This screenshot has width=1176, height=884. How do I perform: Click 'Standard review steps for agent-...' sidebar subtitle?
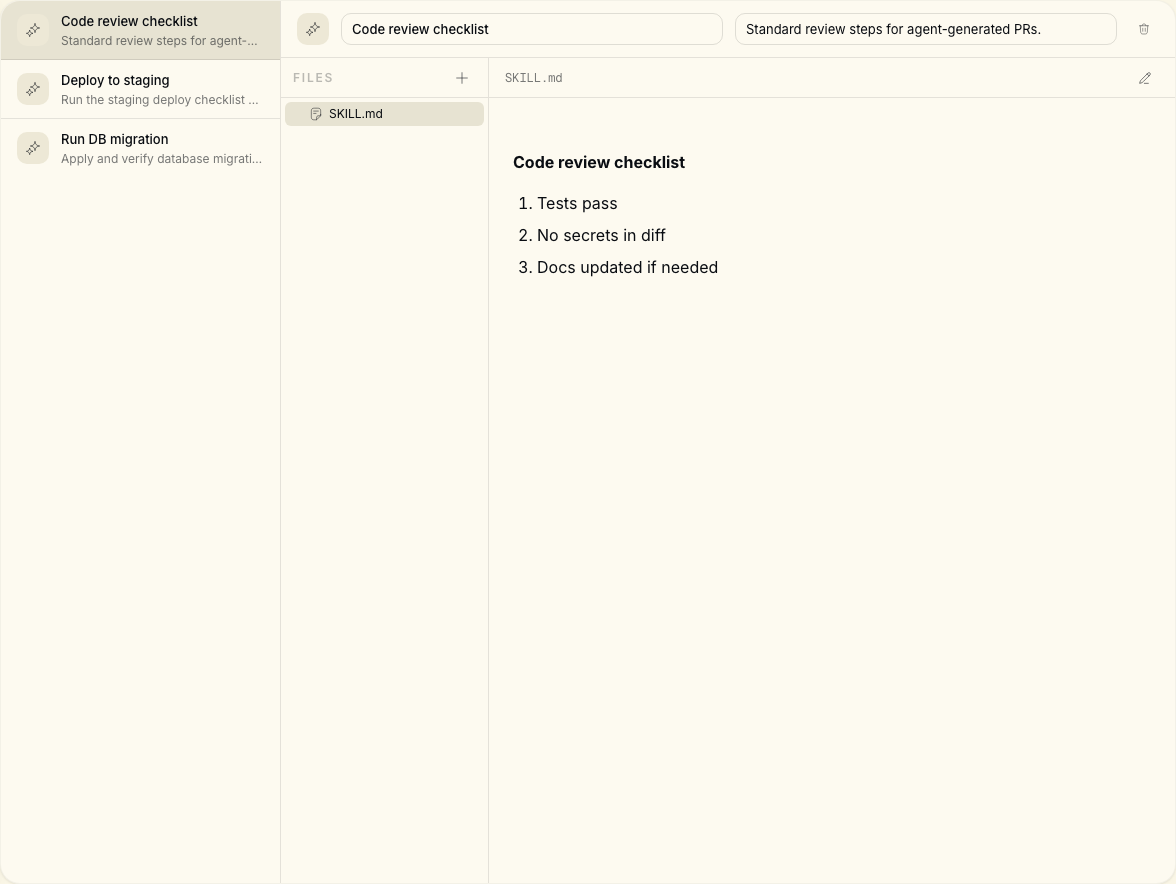coord(159,40)
